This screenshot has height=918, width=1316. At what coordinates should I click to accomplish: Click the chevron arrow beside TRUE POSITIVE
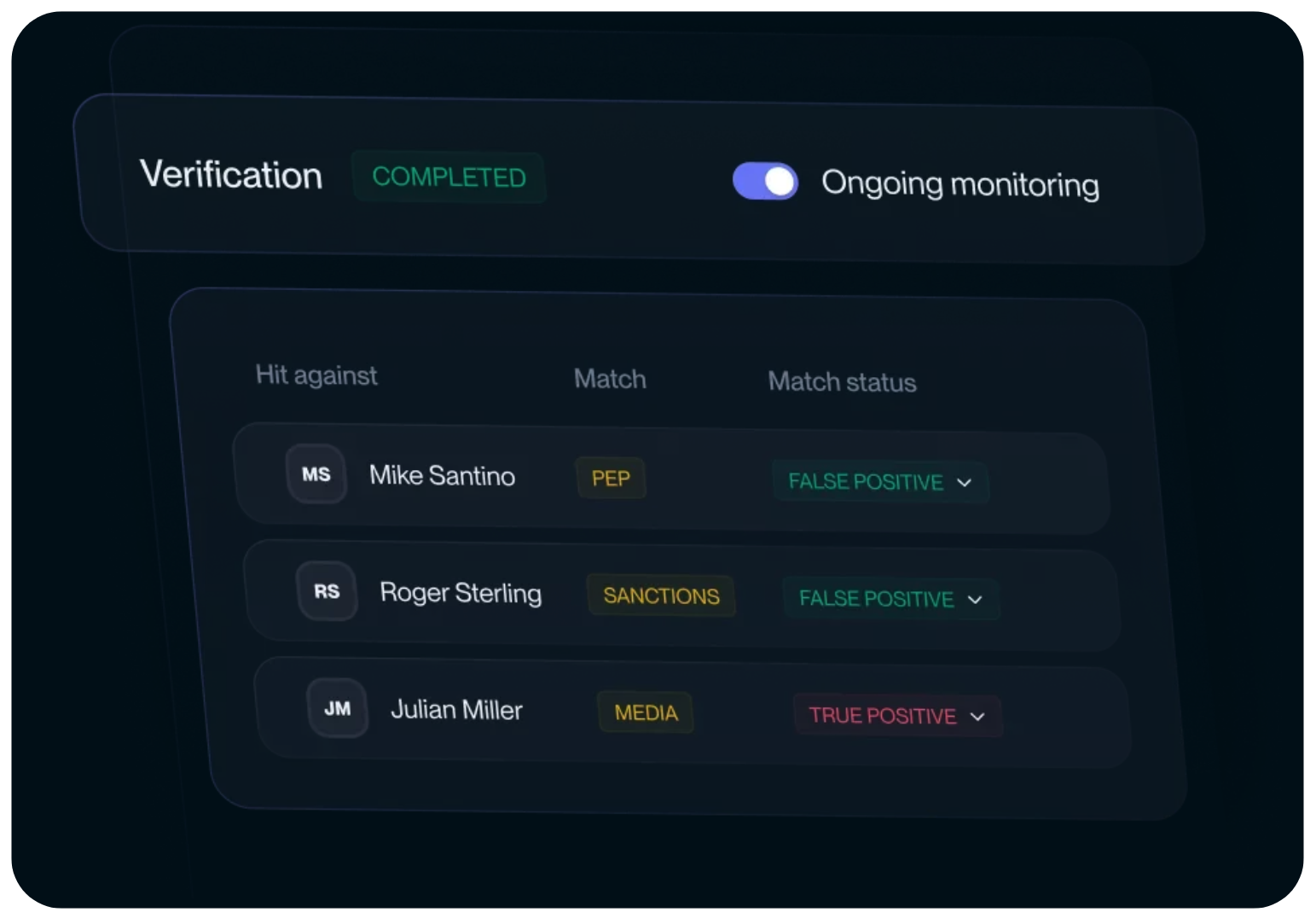pyautogui.click(x=977, y=717)
